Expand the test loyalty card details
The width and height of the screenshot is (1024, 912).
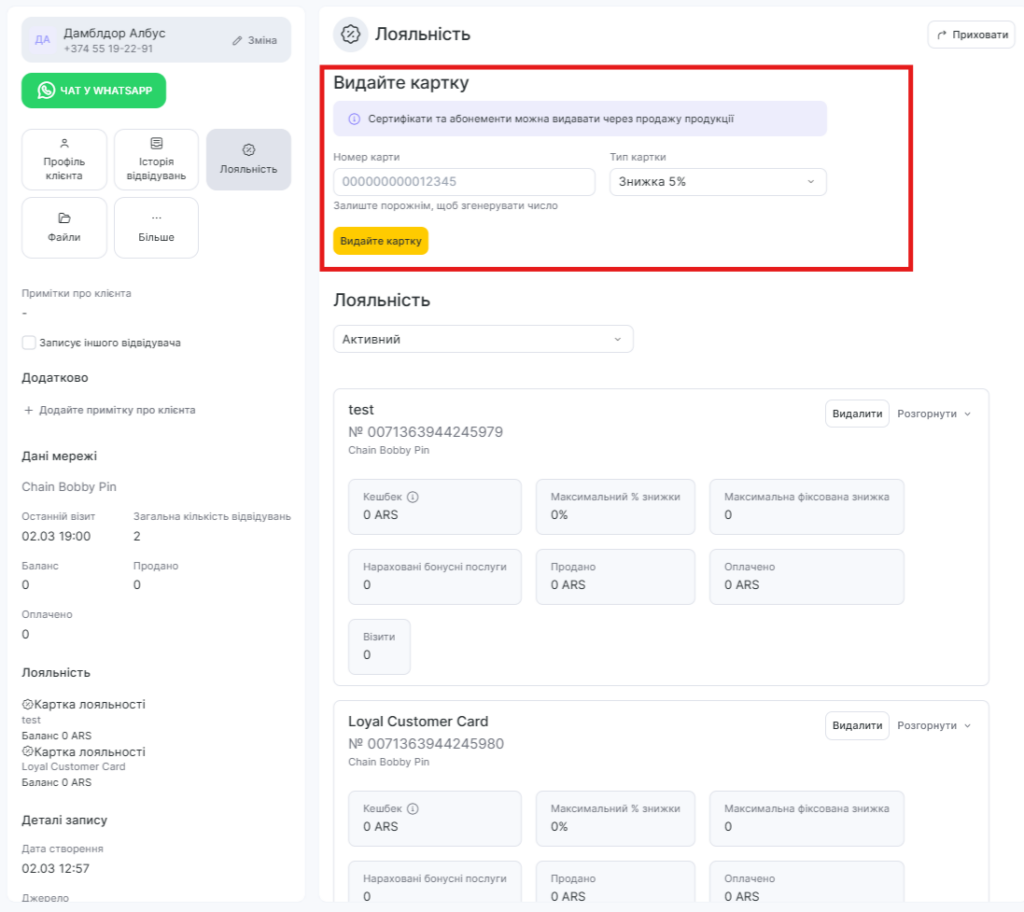(934, 414)
